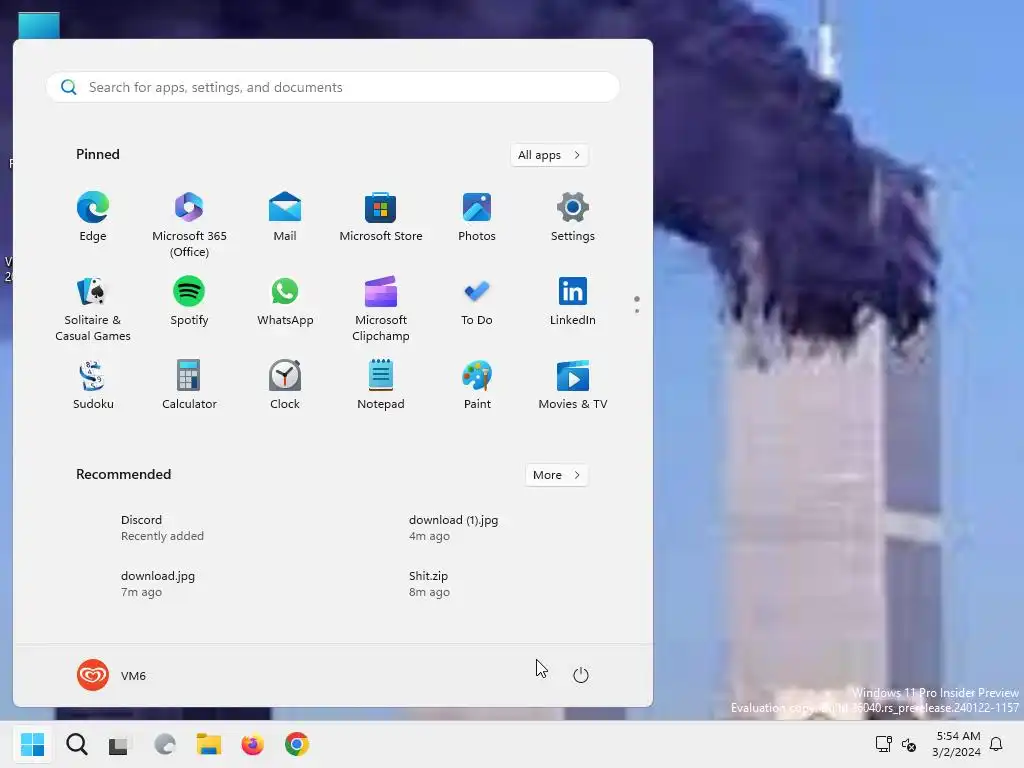The height and width of the screenshot is (768, 1024).
Task: Click the power button icon
Action: tap(581, 675)
